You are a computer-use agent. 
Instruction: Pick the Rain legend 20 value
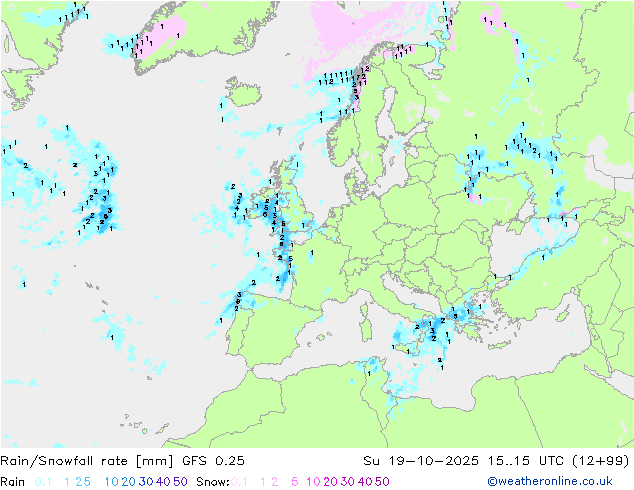click(129, 482)
